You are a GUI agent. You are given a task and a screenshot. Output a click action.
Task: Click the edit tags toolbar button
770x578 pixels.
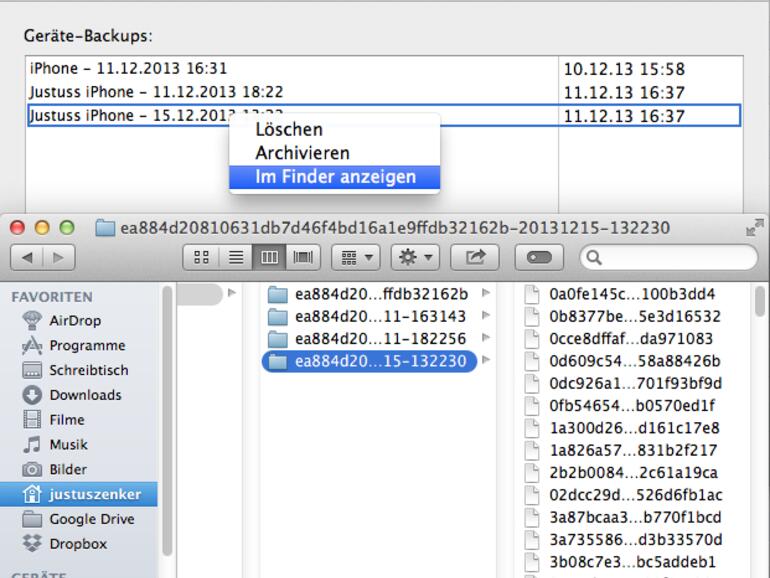tap(539, 257)
